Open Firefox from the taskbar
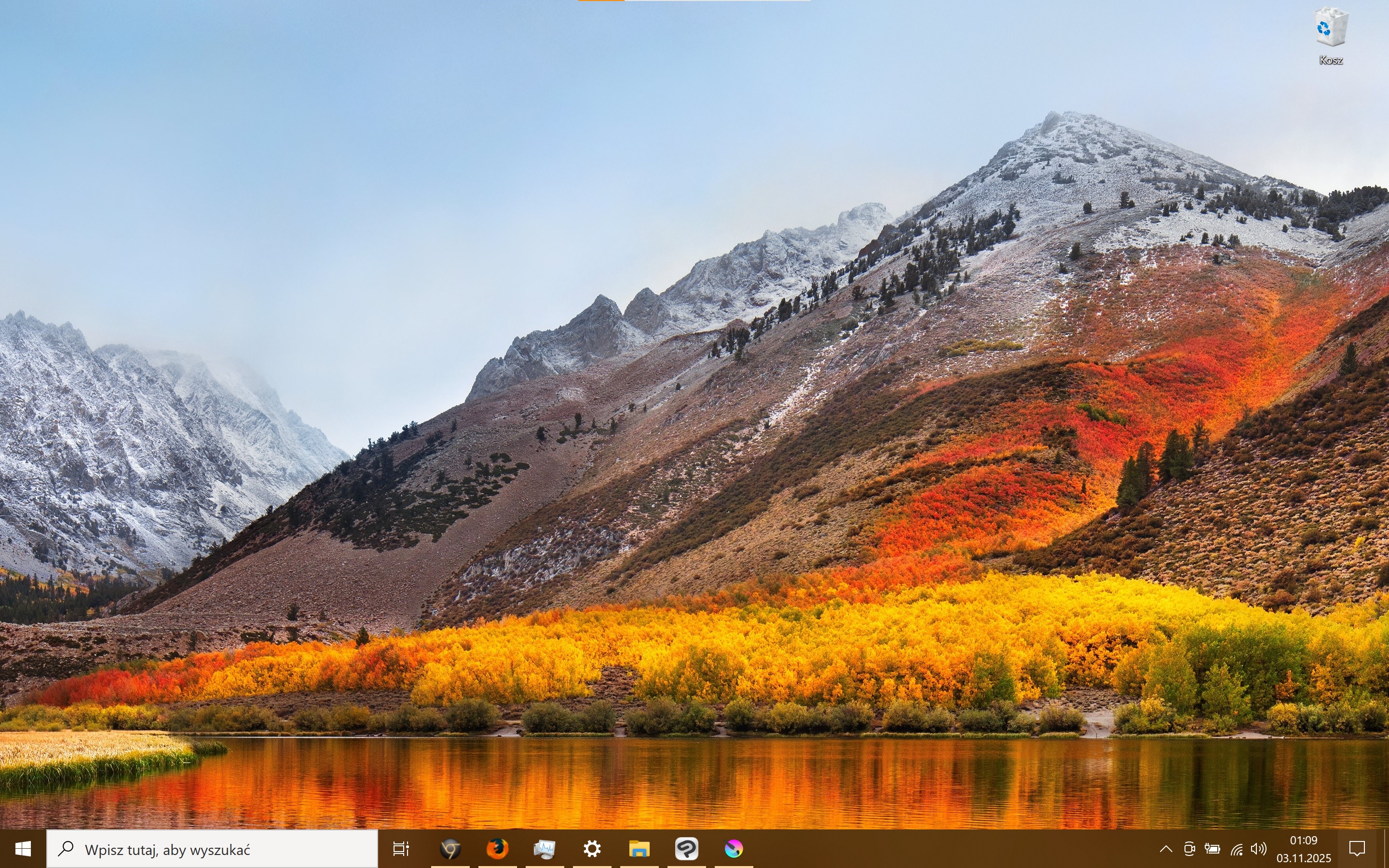The width and height of the screenshot is (1389, 868). coord(497,849)
